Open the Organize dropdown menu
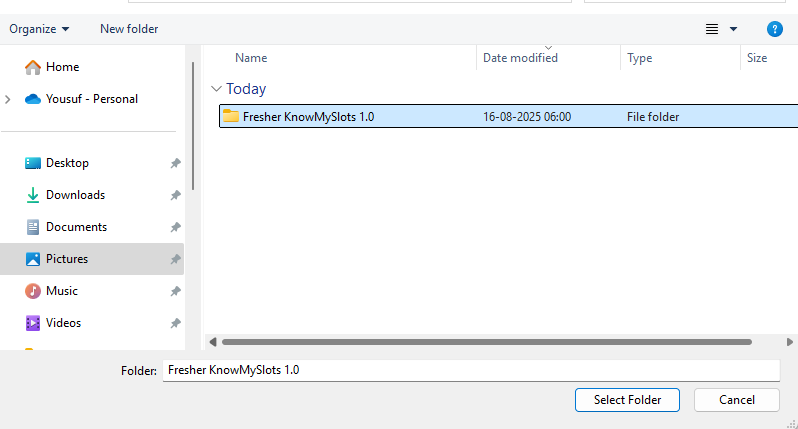Image resolution: width=798 pixels, height=429 pixels. pos(39,29)
